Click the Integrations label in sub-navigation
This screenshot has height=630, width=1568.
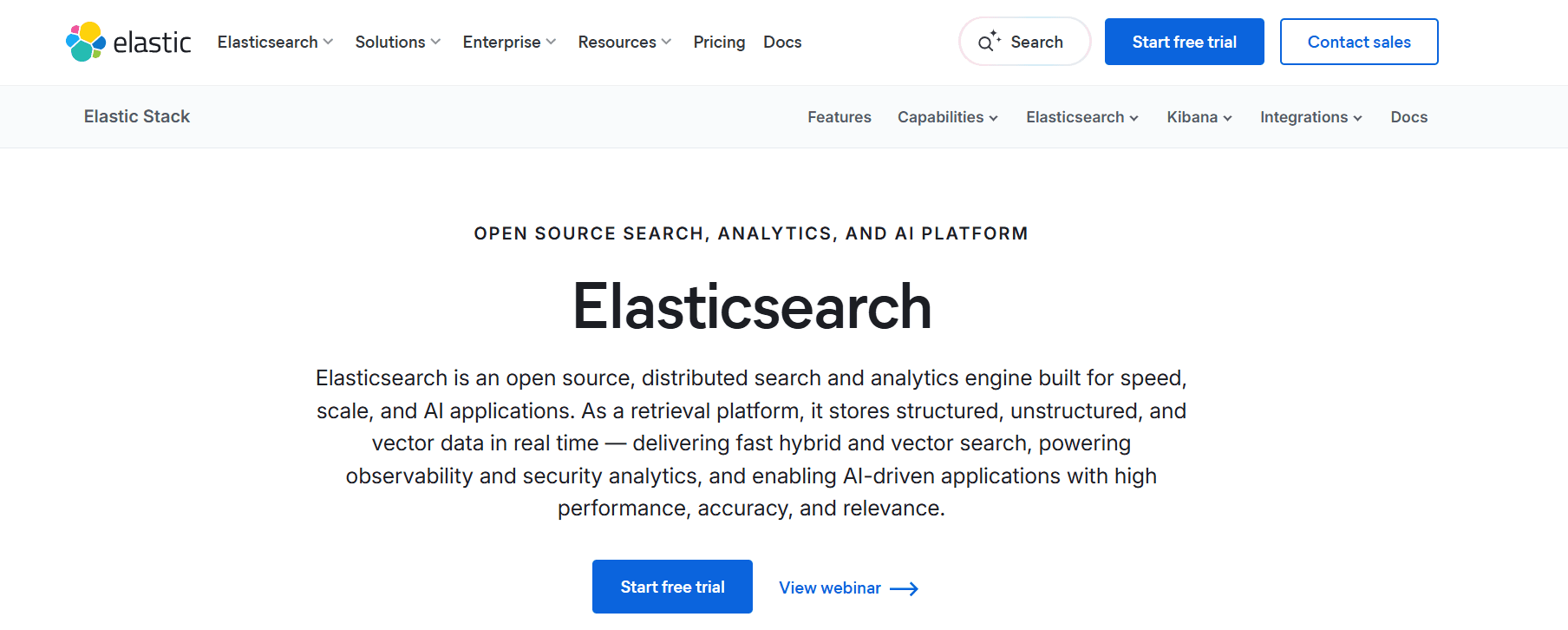click(x=1303, y=117)
